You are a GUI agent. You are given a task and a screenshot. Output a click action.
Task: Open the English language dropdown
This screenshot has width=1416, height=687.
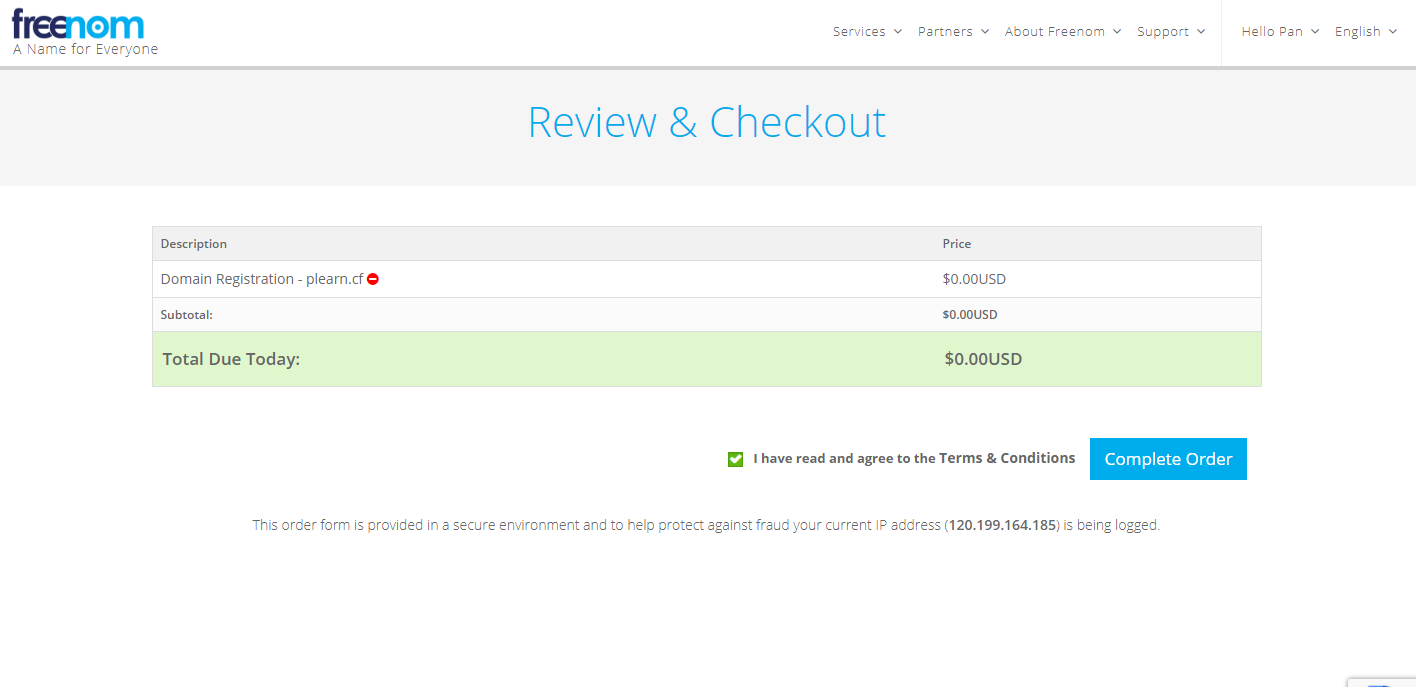1365,32
